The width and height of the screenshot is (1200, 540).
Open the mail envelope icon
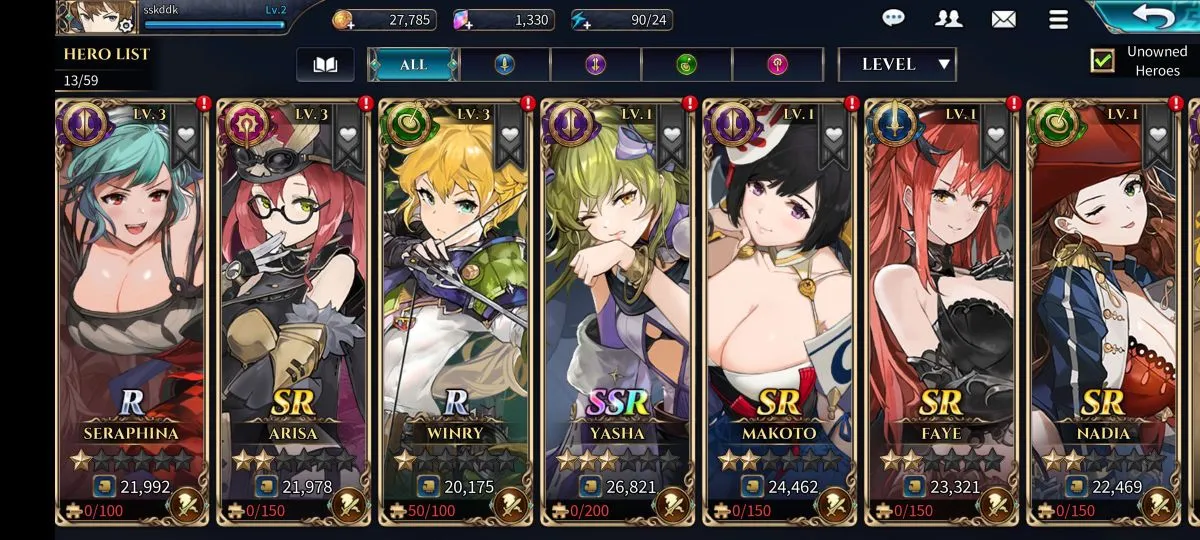pyautogui.click(x=1003, y=18)
